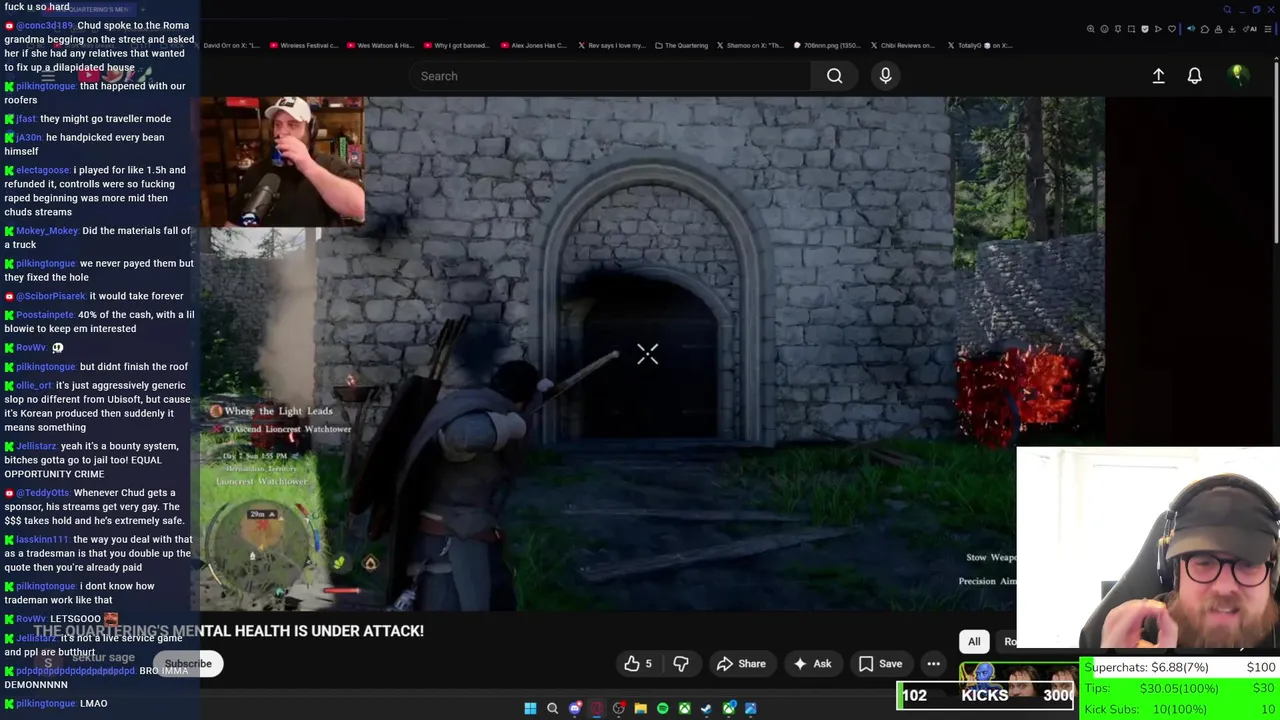Click chat username 'Mokey_Mokey'
Viewport: 1280px width, 720px height.
[x=46, y=231]
